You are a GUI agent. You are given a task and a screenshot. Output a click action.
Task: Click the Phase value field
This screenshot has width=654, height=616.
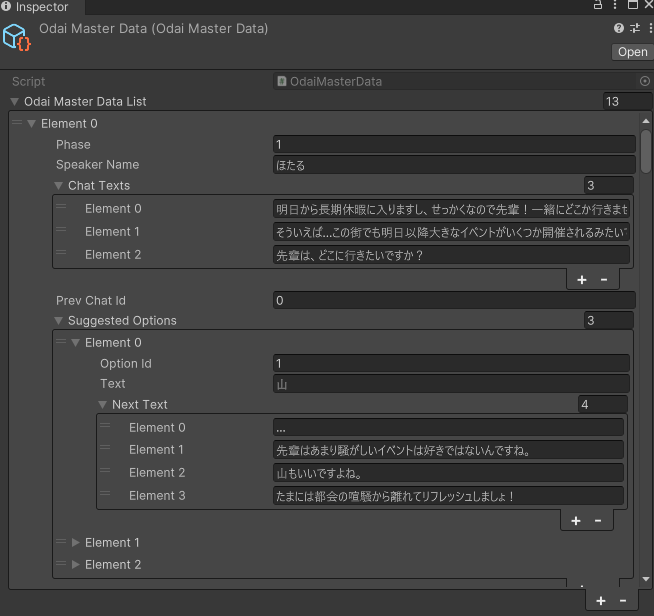454,144
